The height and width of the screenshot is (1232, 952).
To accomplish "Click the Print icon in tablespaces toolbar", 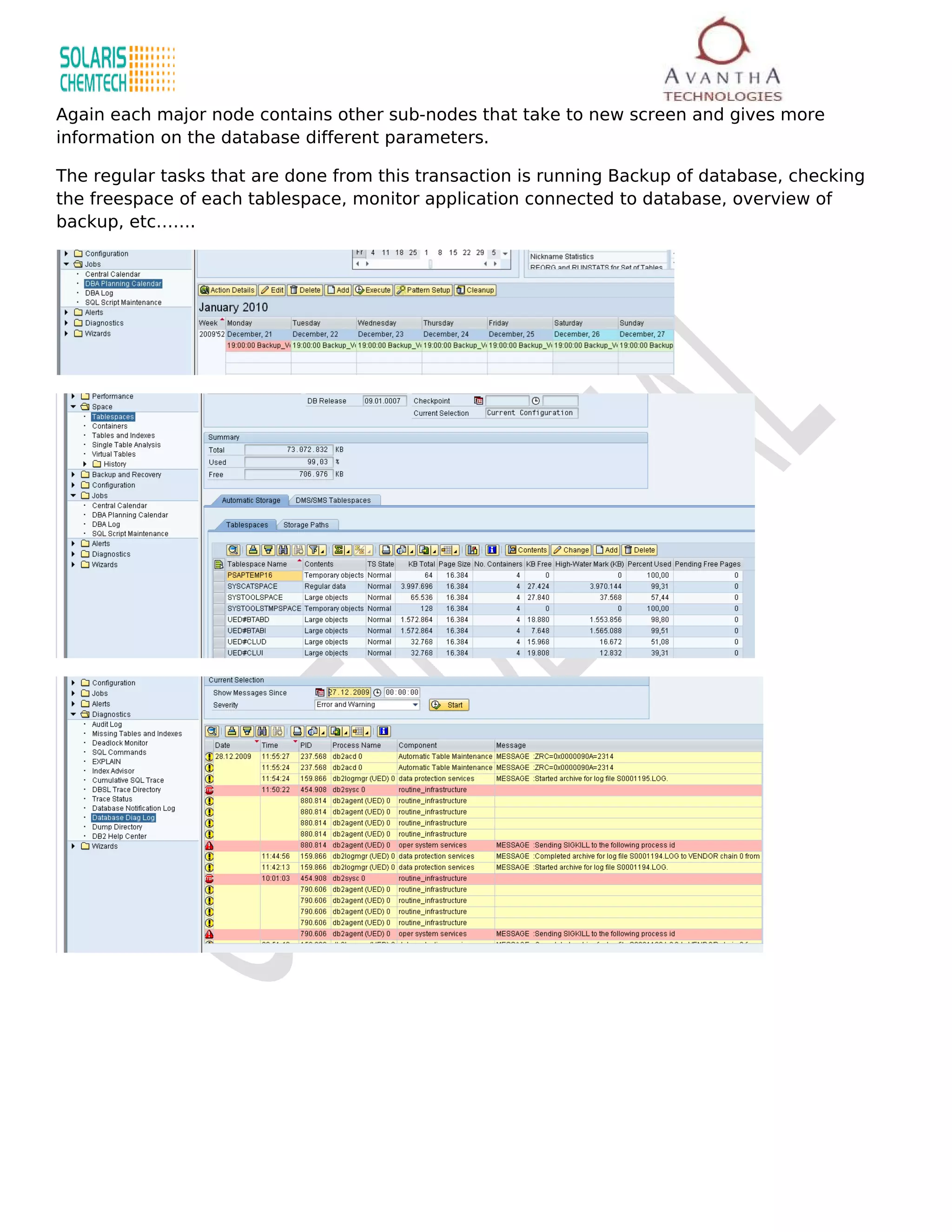I will (x=386, y=550).
